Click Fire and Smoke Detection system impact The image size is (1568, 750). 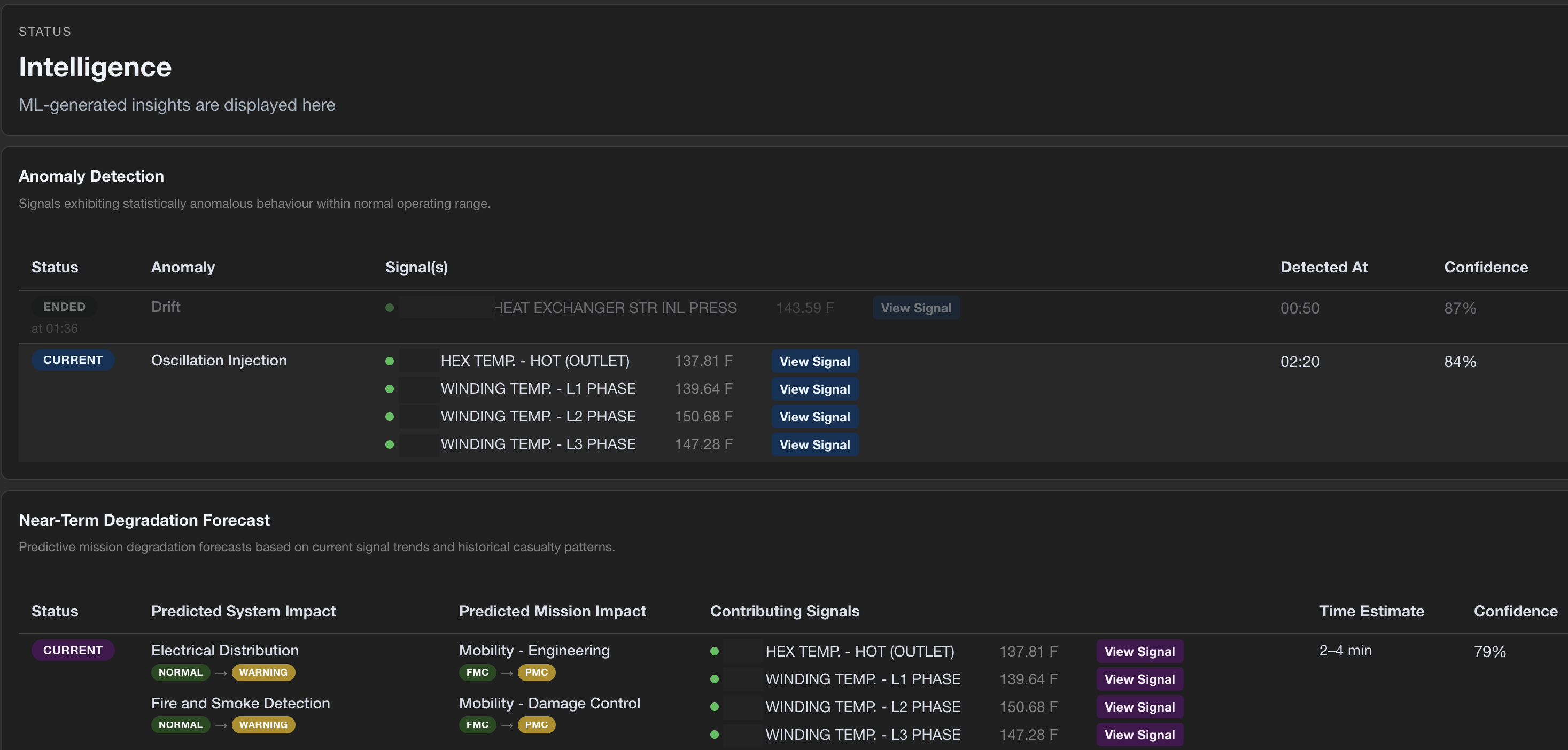pos(240,703)
